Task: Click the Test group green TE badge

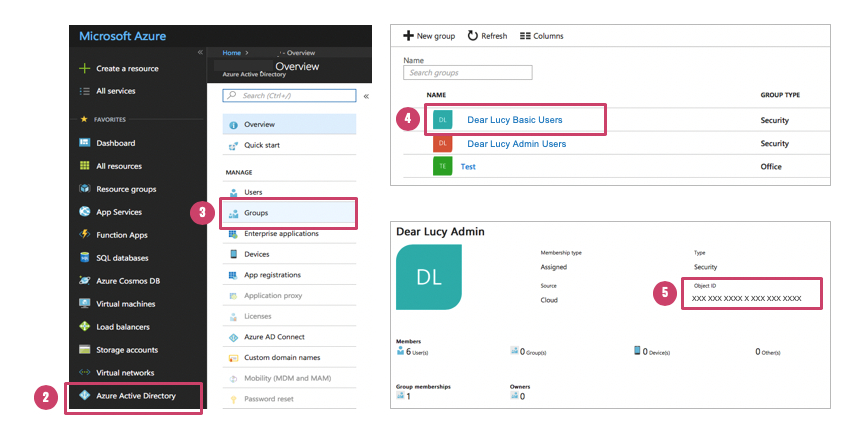Action: coord(443,167)
